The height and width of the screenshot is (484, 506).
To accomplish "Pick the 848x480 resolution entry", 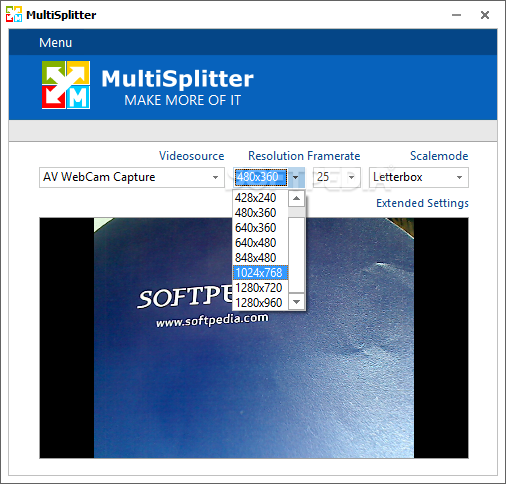I will [x=260, y=258].
